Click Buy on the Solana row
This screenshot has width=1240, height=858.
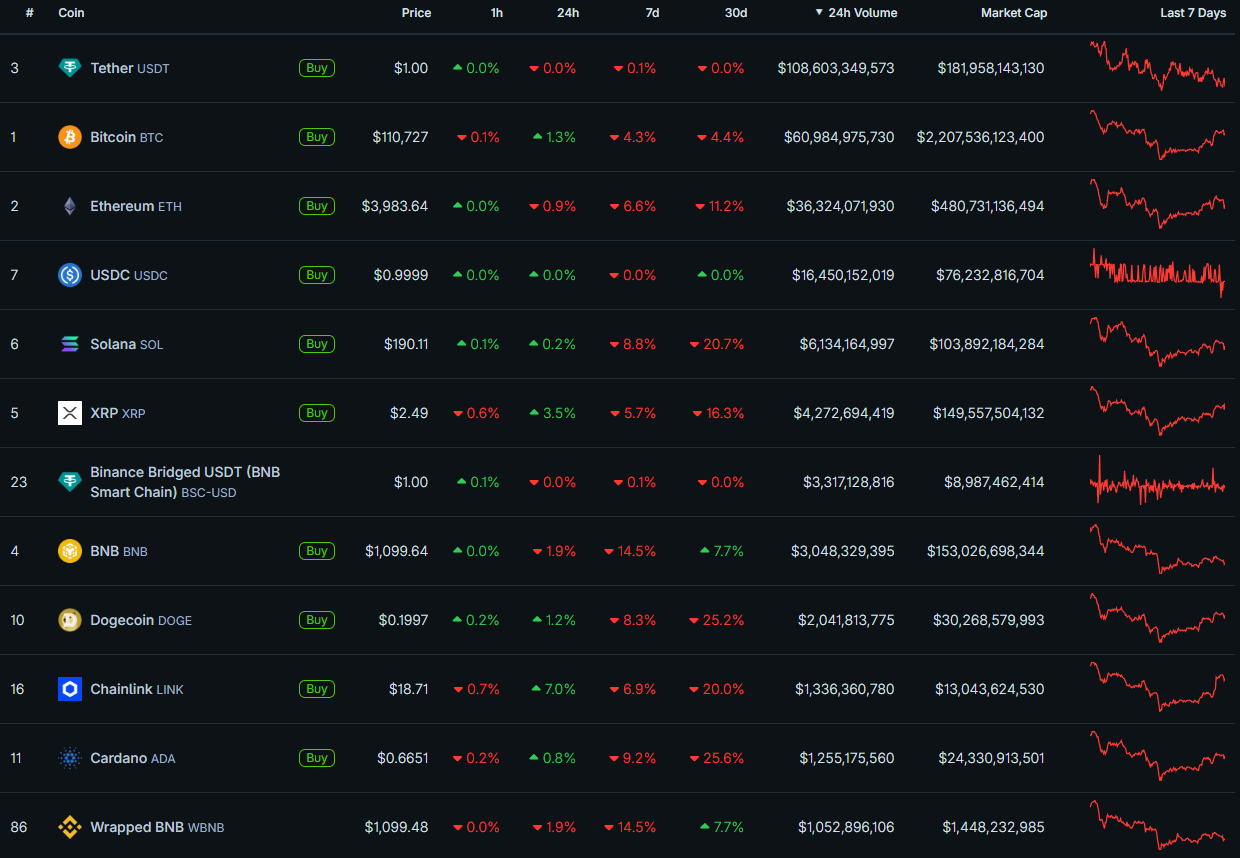coord(317,344)
